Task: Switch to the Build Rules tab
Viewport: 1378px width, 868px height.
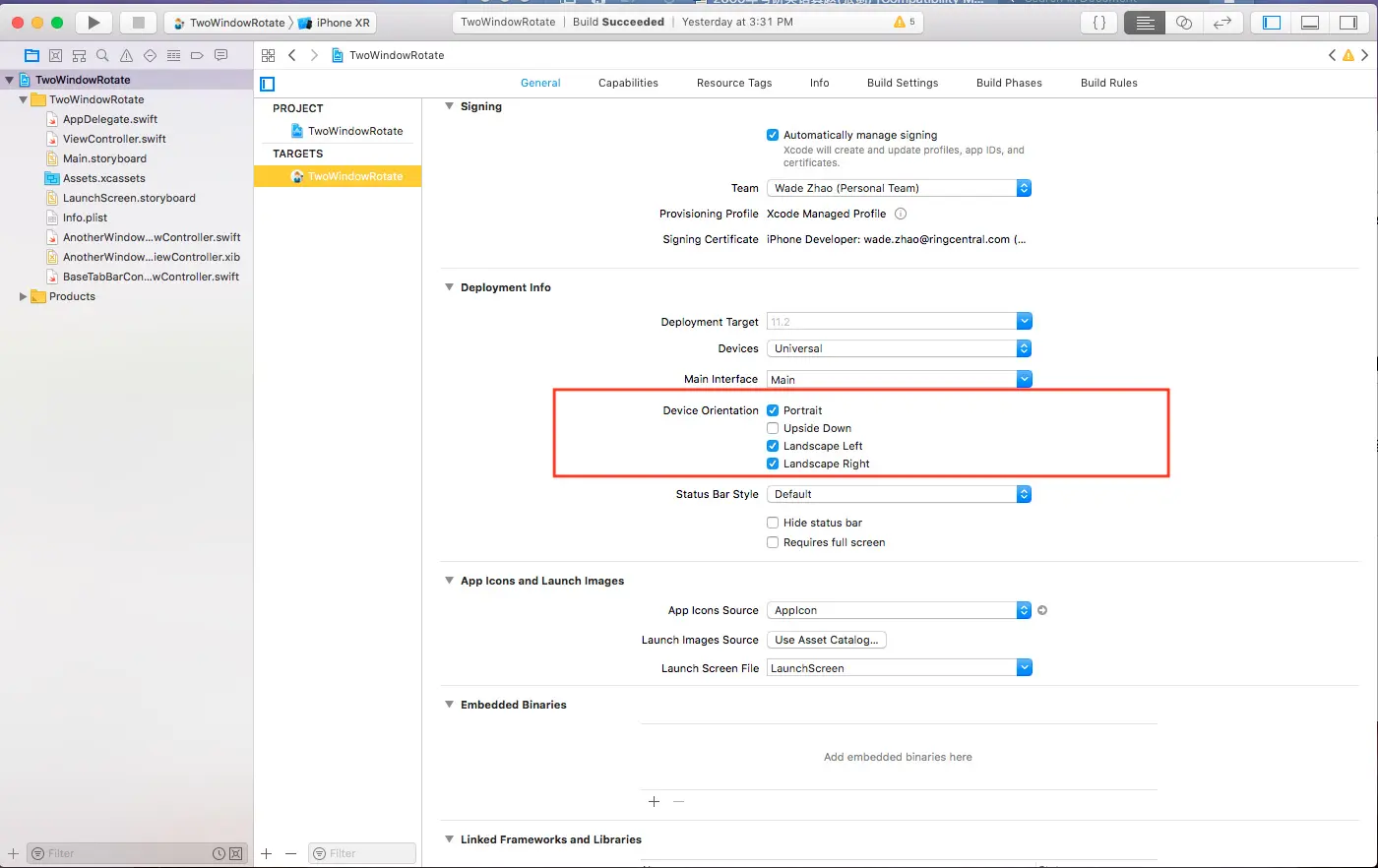Action: (1108, 83)
